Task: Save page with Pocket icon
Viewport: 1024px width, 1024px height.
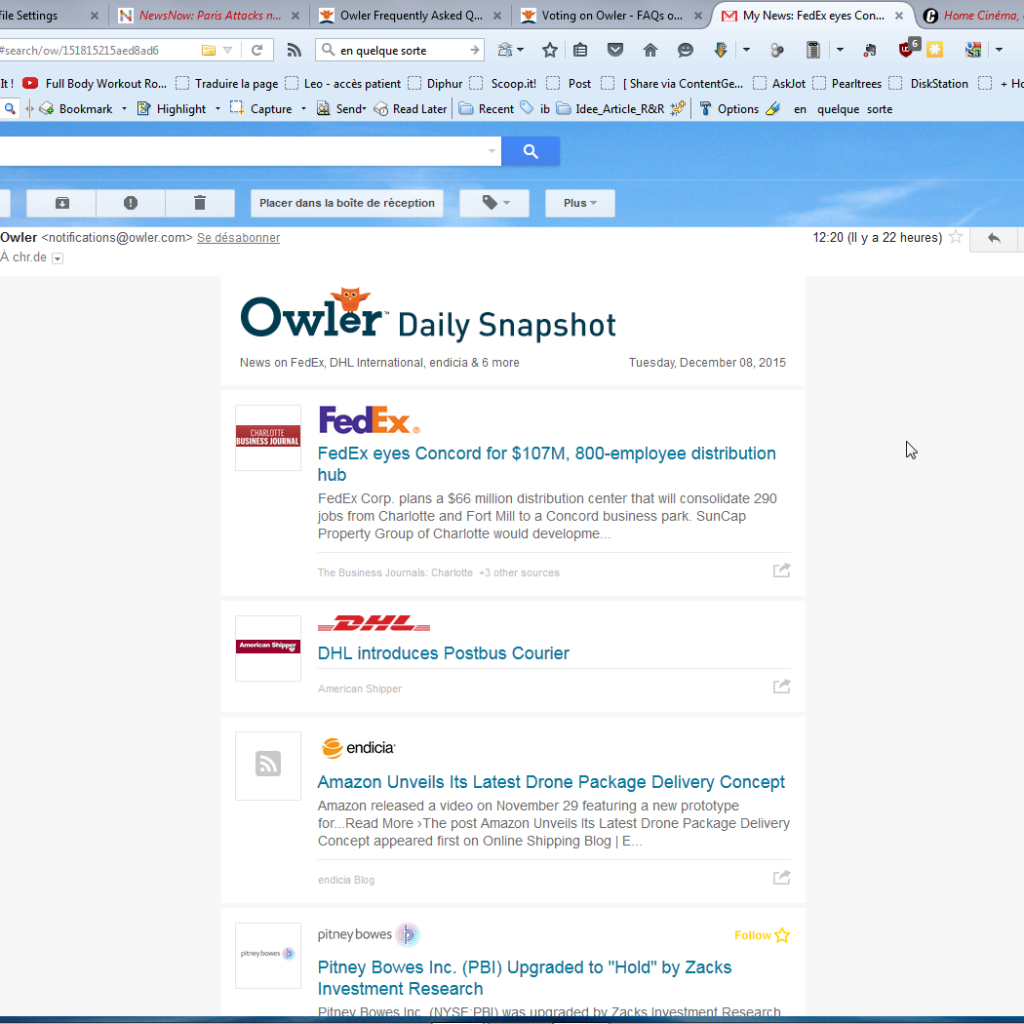Action: click(615, 50)
